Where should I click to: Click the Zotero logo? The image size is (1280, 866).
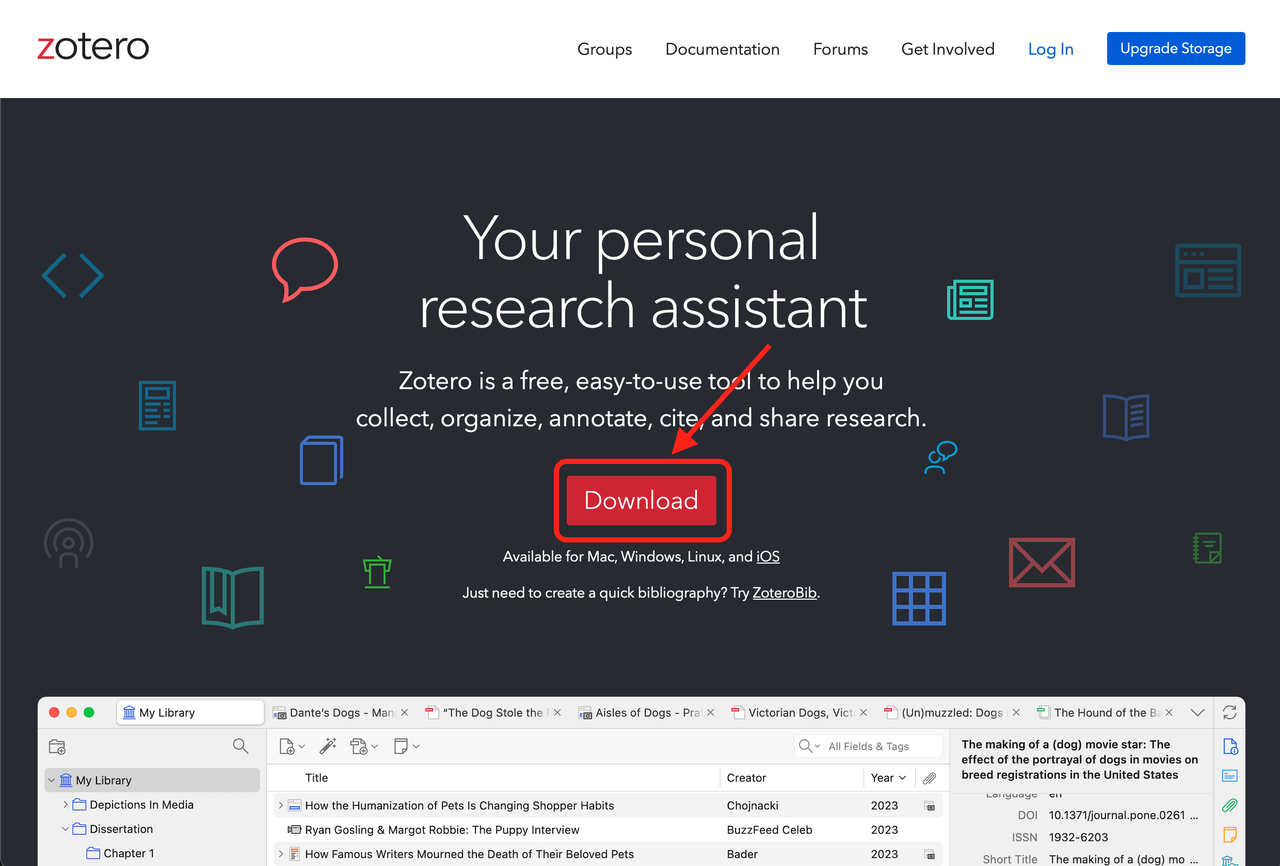coord(93,47)
